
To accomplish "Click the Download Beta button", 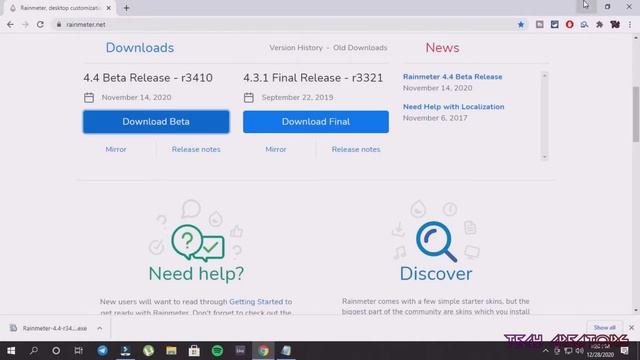I will (156, 122).
